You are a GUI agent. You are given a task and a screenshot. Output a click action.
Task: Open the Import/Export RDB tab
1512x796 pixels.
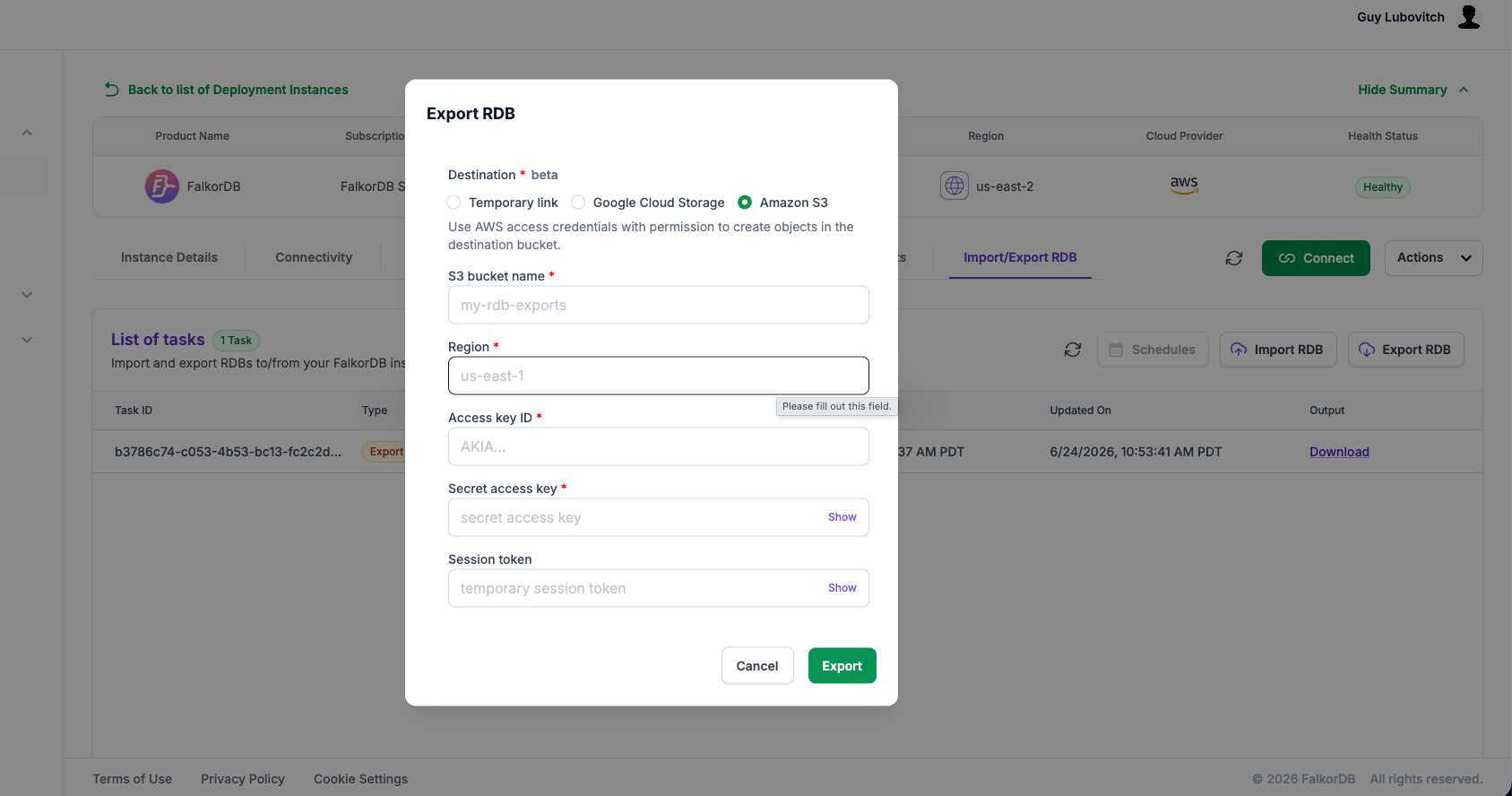pyautogui.click(x=1020, y=257)
